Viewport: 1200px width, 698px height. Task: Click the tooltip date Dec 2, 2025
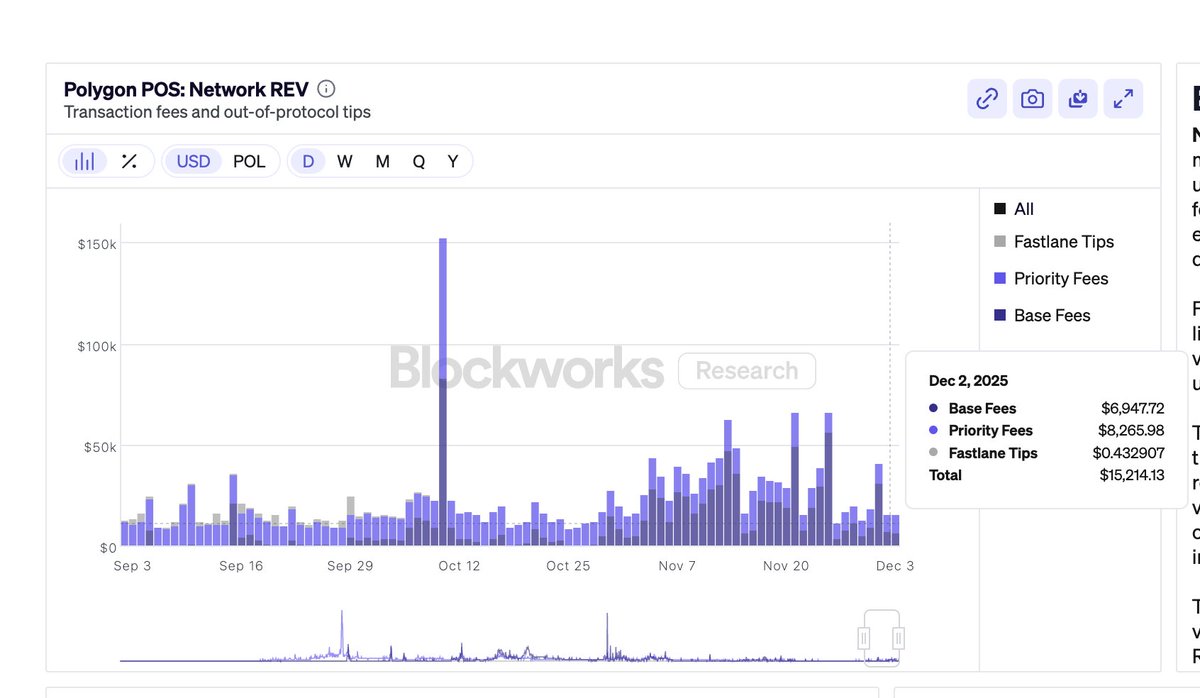(968, 381)
